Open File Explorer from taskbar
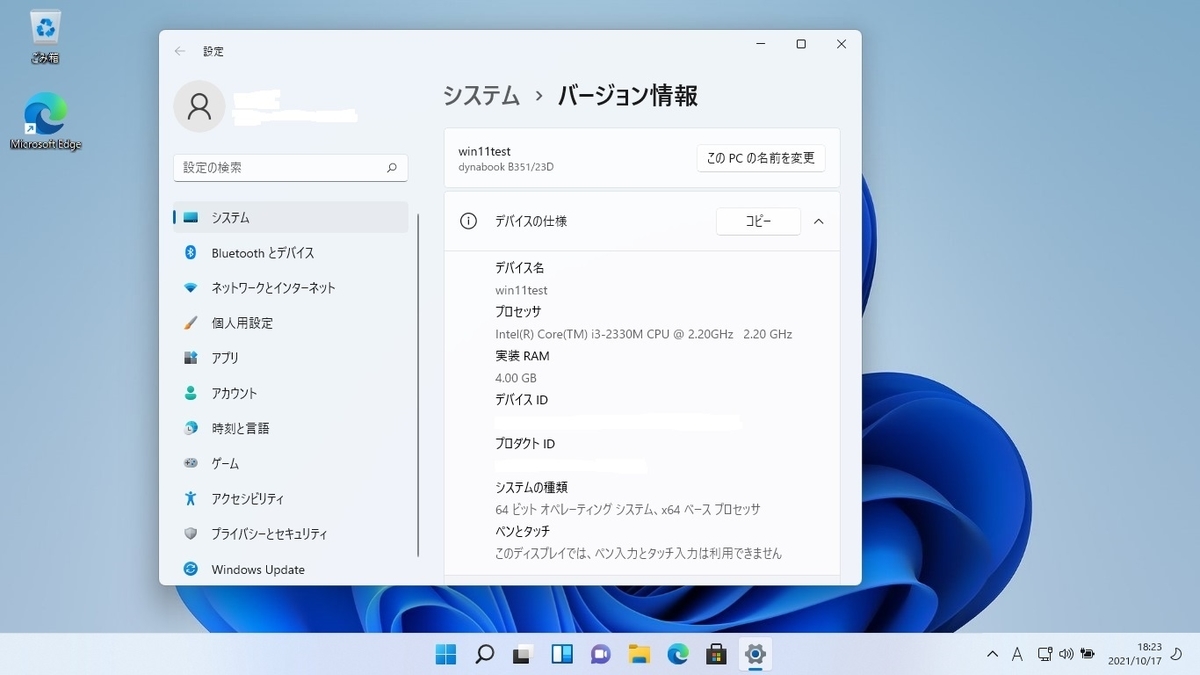 (x=639, y=654)
